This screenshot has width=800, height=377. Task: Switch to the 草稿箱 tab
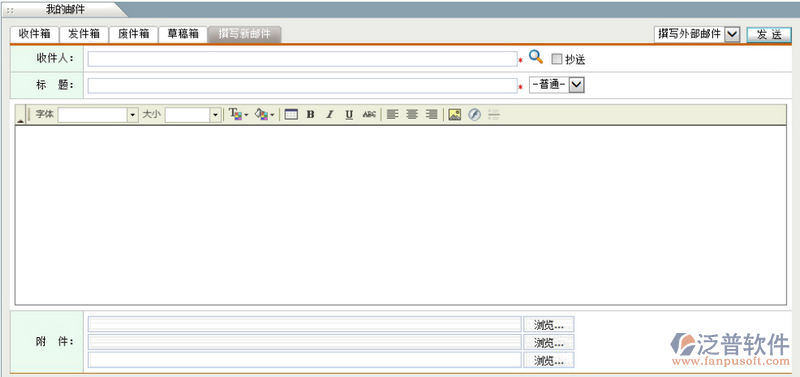183,34
